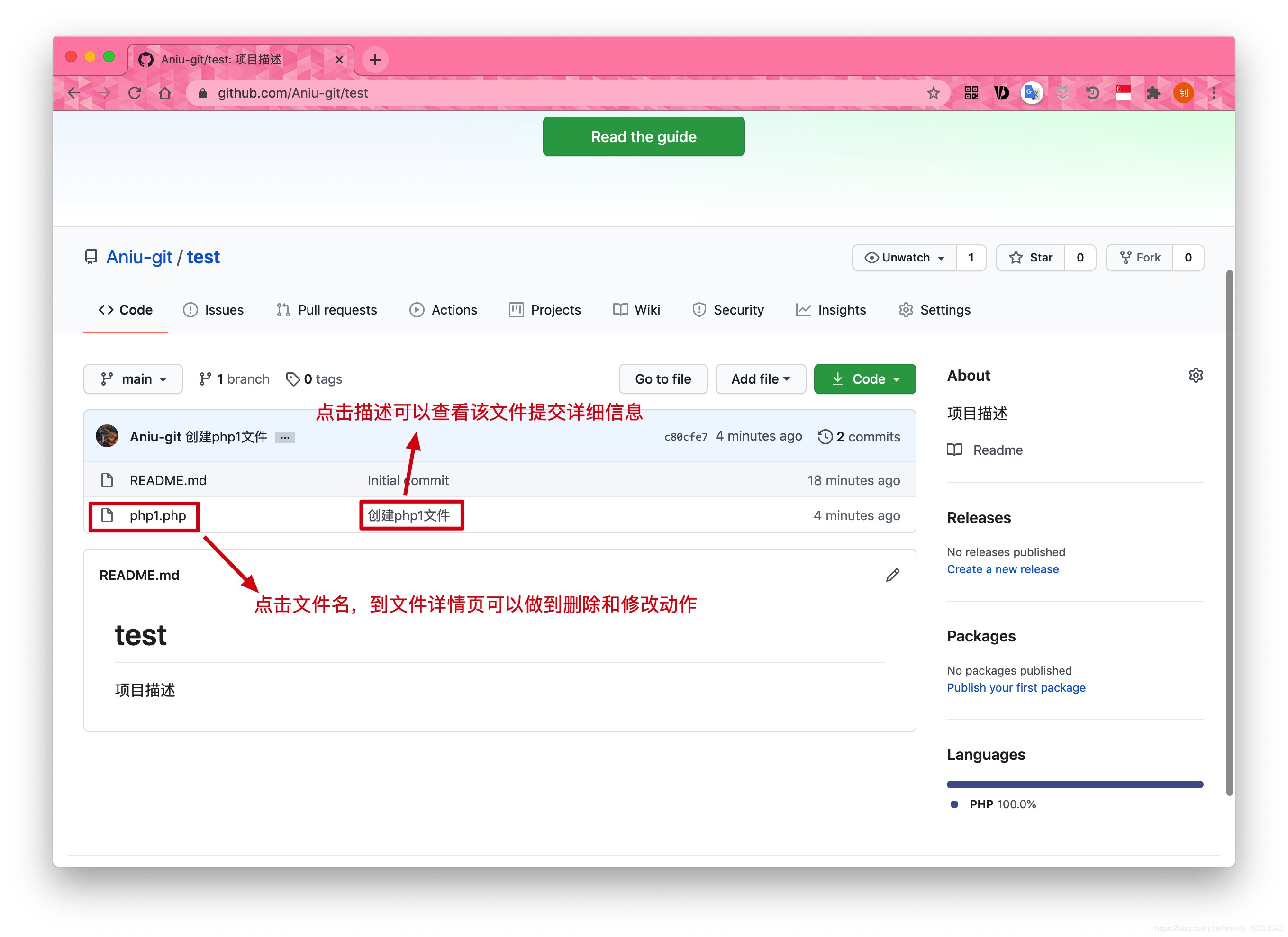Open the Actions tab
The height and width of the screenshot is (937, 1288).
(443, 310)
